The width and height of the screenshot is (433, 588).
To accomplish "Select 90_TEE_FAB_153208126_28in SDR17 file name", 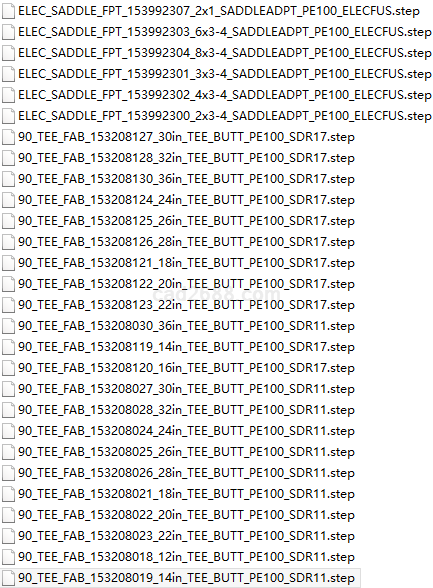I will [x=186, y=242].
